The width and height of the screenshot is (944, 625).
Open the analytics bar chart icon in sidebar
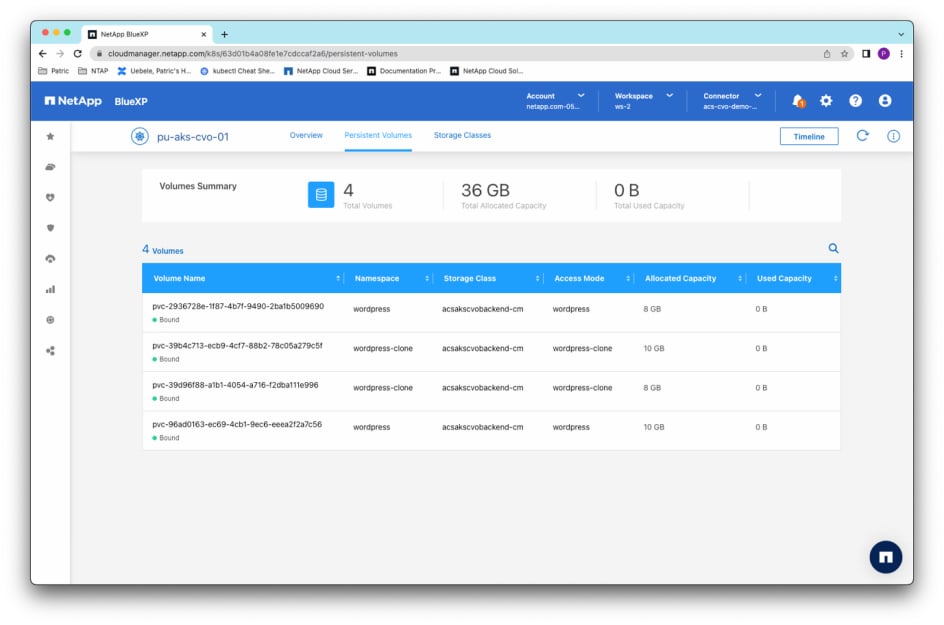[51, 290]
